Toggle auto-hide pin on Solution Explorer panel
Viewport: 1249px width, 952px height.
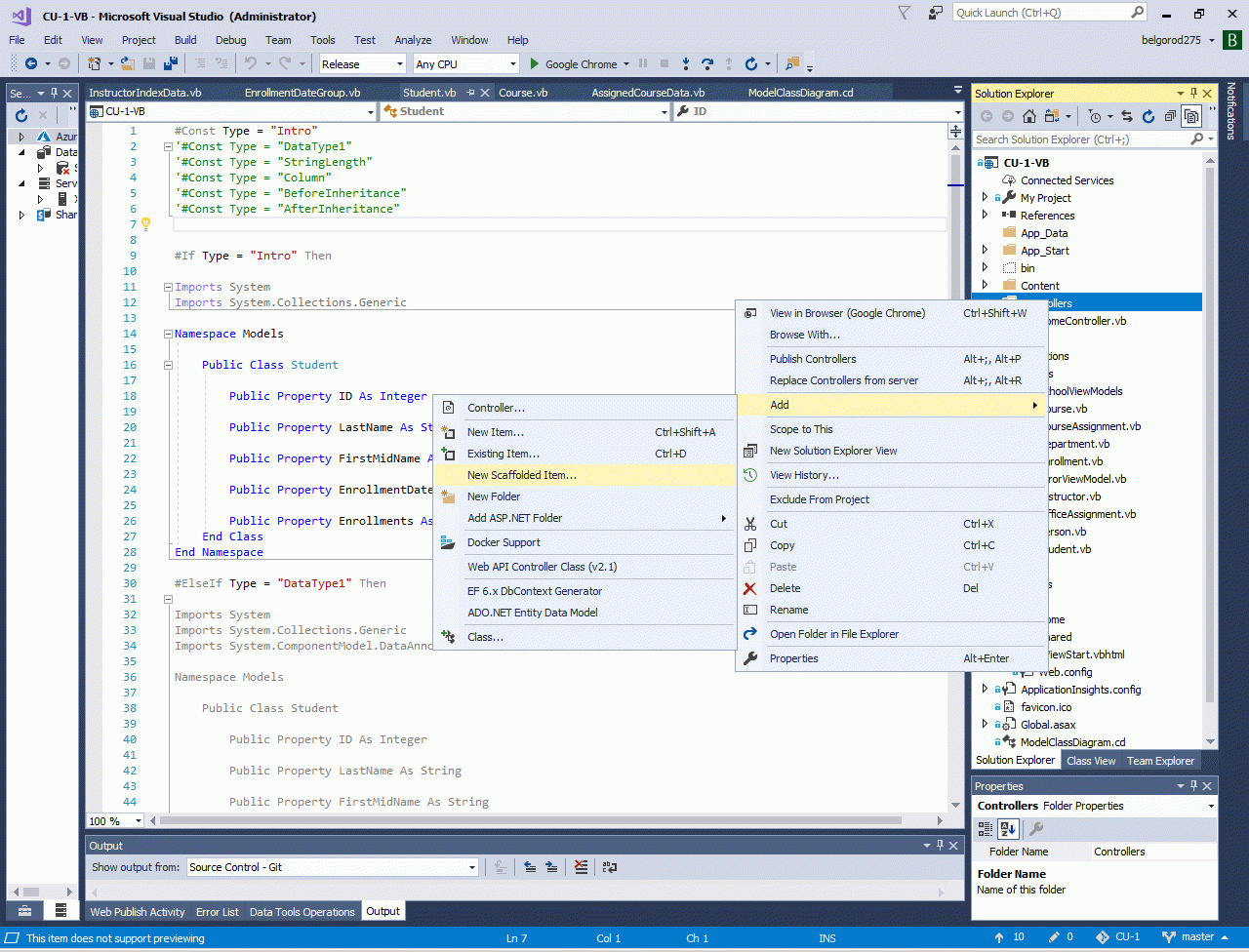click(x=1194, y=94)
